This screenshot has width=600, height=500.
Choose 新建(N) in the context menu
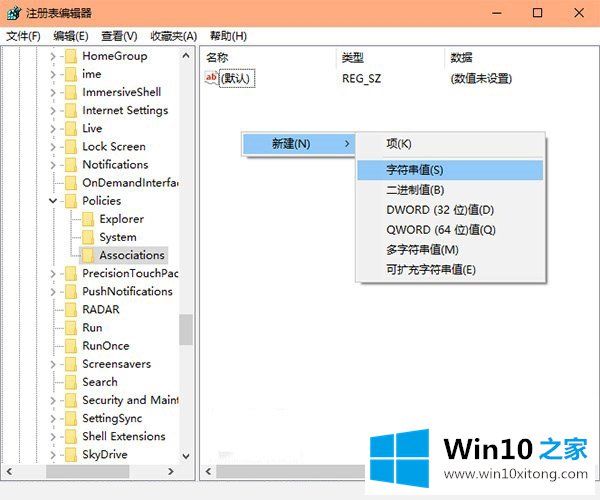pyautogui.click(x=298, y=144)
